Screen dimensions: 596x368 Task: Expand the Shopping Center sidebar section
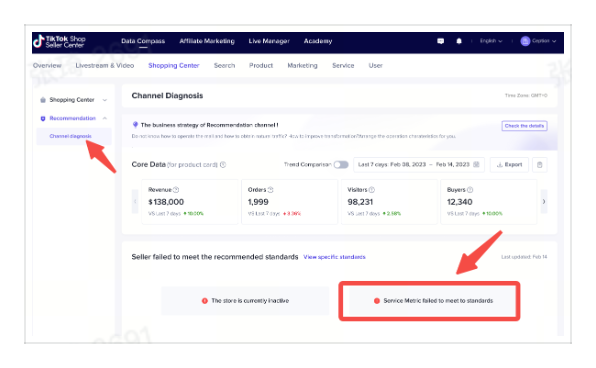tap(105, 100)
